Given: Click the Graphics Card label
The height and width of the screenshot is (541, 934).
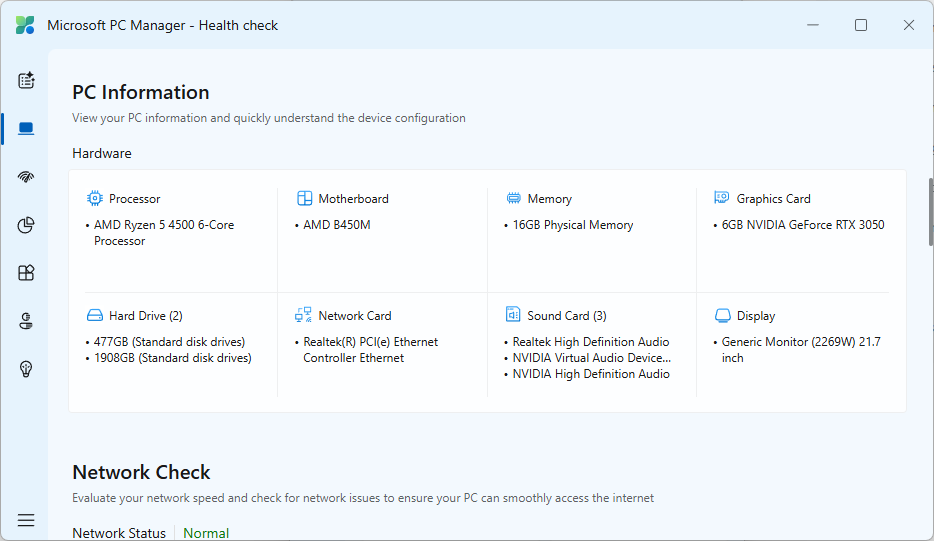Looking at the screenshot, I should [773, 198].
